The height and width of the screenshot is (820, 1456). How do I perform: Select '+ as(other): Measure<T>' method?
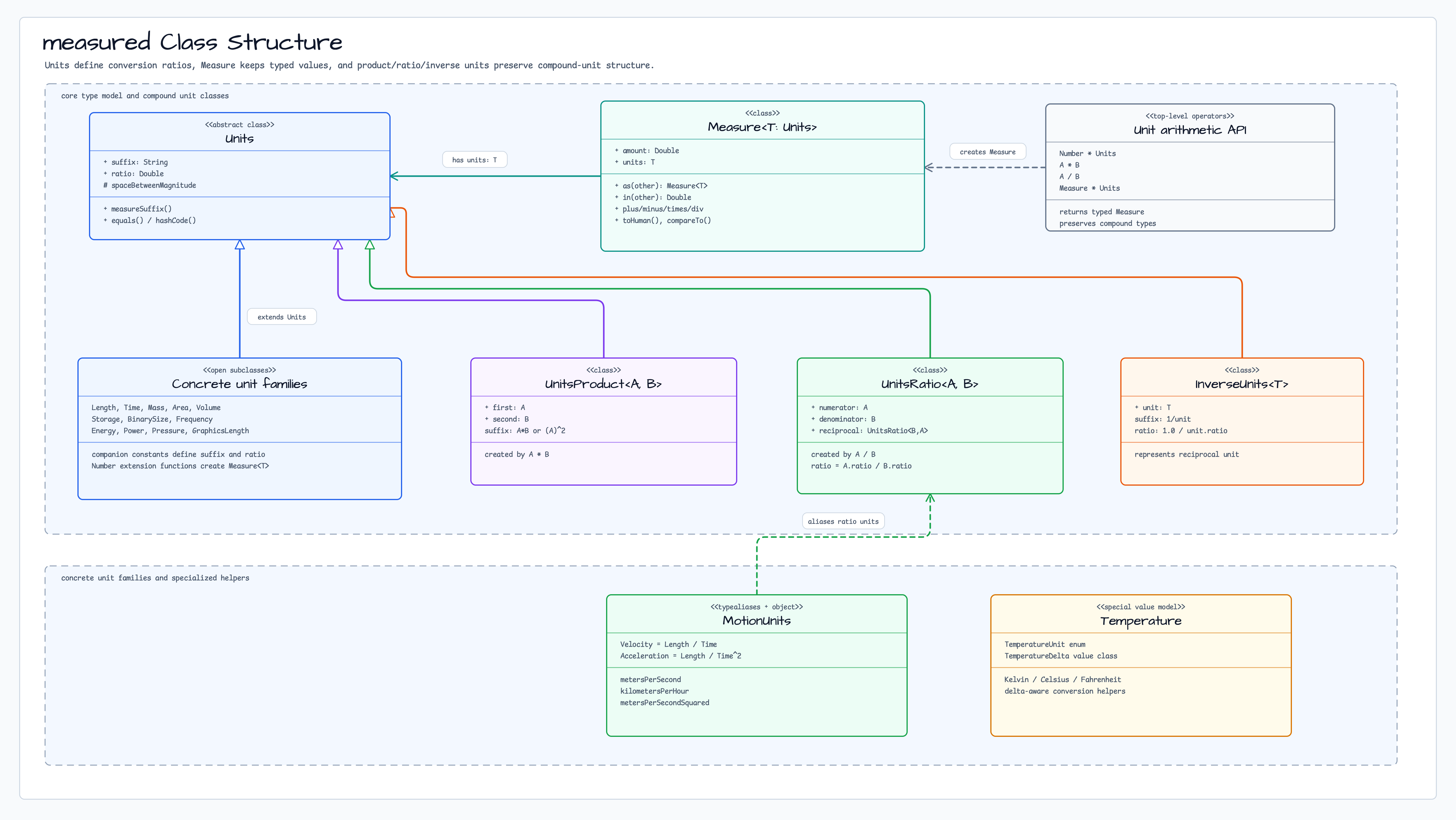[661, 186]
